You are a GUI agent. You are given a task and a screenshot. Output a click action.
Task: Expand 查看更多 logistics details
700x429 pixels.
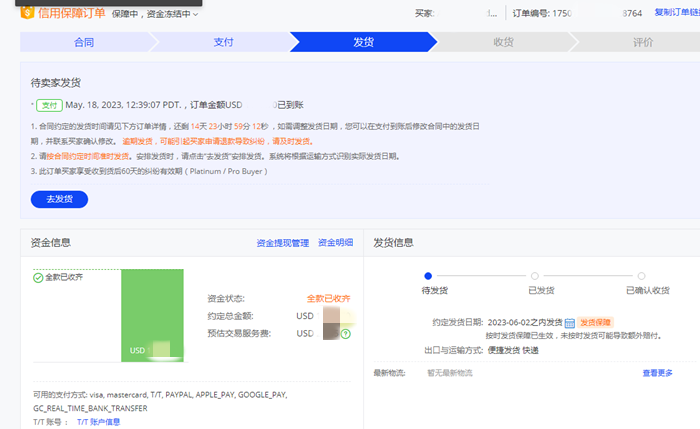click(x=657, y=373)
